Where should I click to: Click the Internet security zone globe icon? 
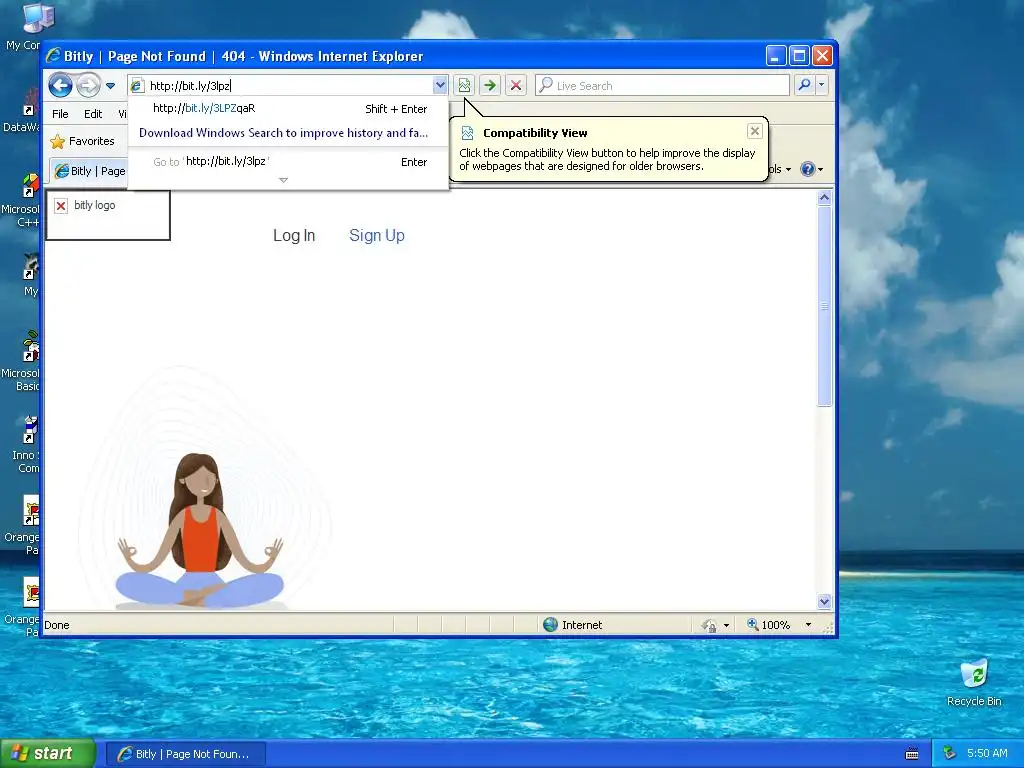[x=551, y=625]
